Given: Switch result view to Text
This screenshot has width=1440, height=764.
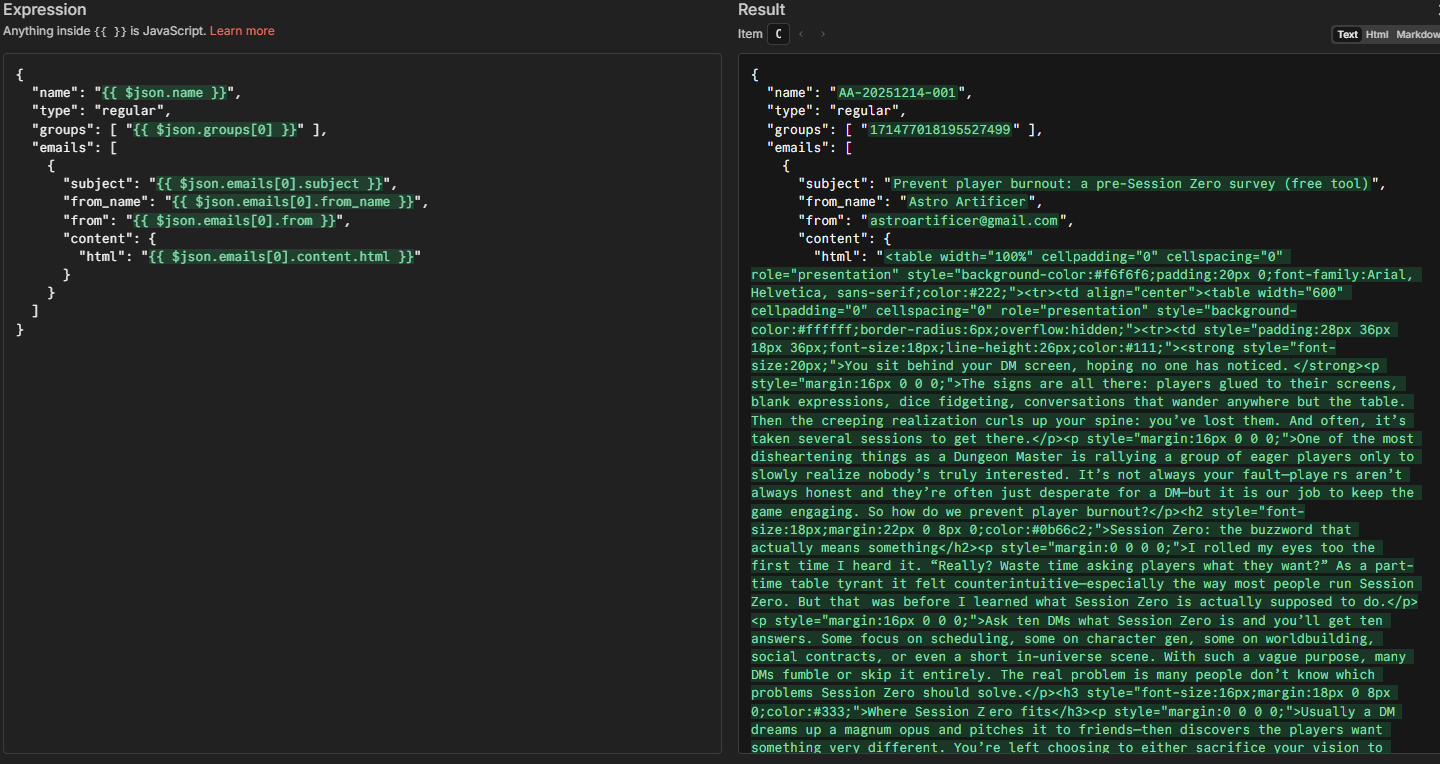Looking at the screenshot, I should click(1347, 34).
